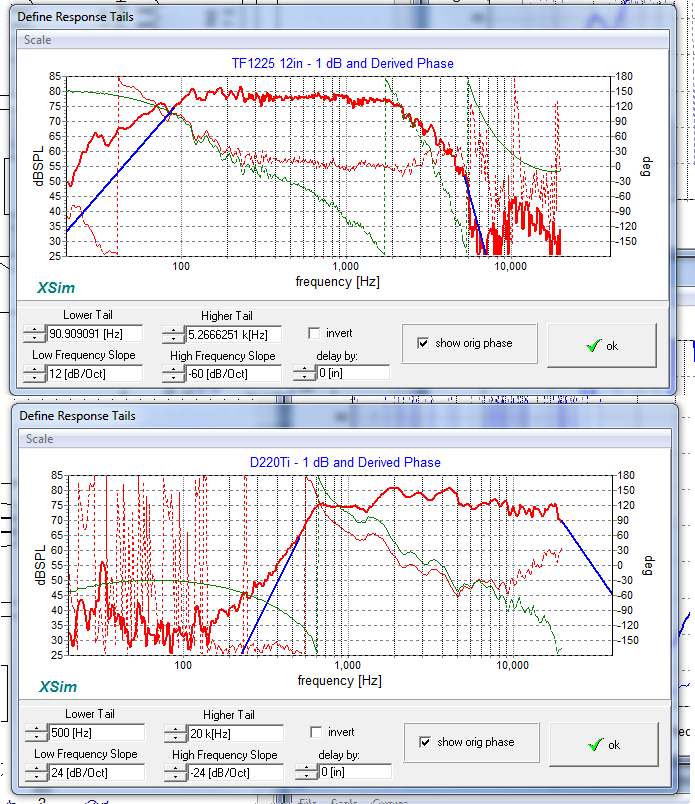Adjust stepper beside -24 dB/Oct slope

(x=175, y=773)
